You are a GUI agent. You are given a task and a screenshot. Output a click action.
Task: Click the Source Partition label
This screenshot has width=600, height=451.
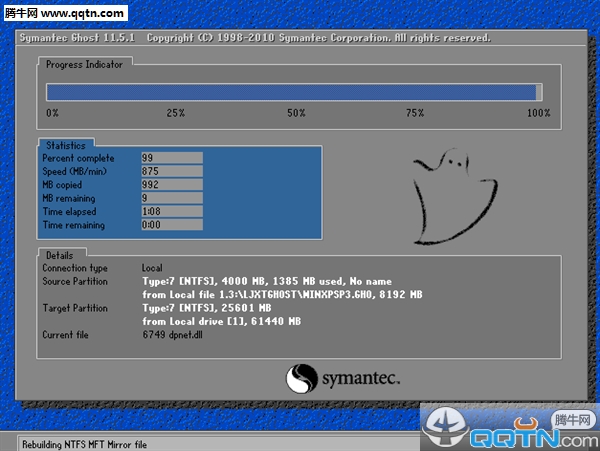[x=75, y=281]
